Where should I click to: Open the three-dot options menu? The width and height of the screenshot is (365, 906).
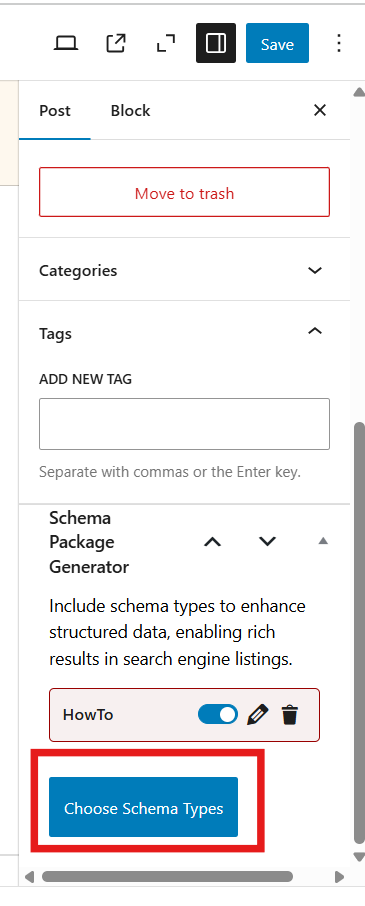click(338, 43)
